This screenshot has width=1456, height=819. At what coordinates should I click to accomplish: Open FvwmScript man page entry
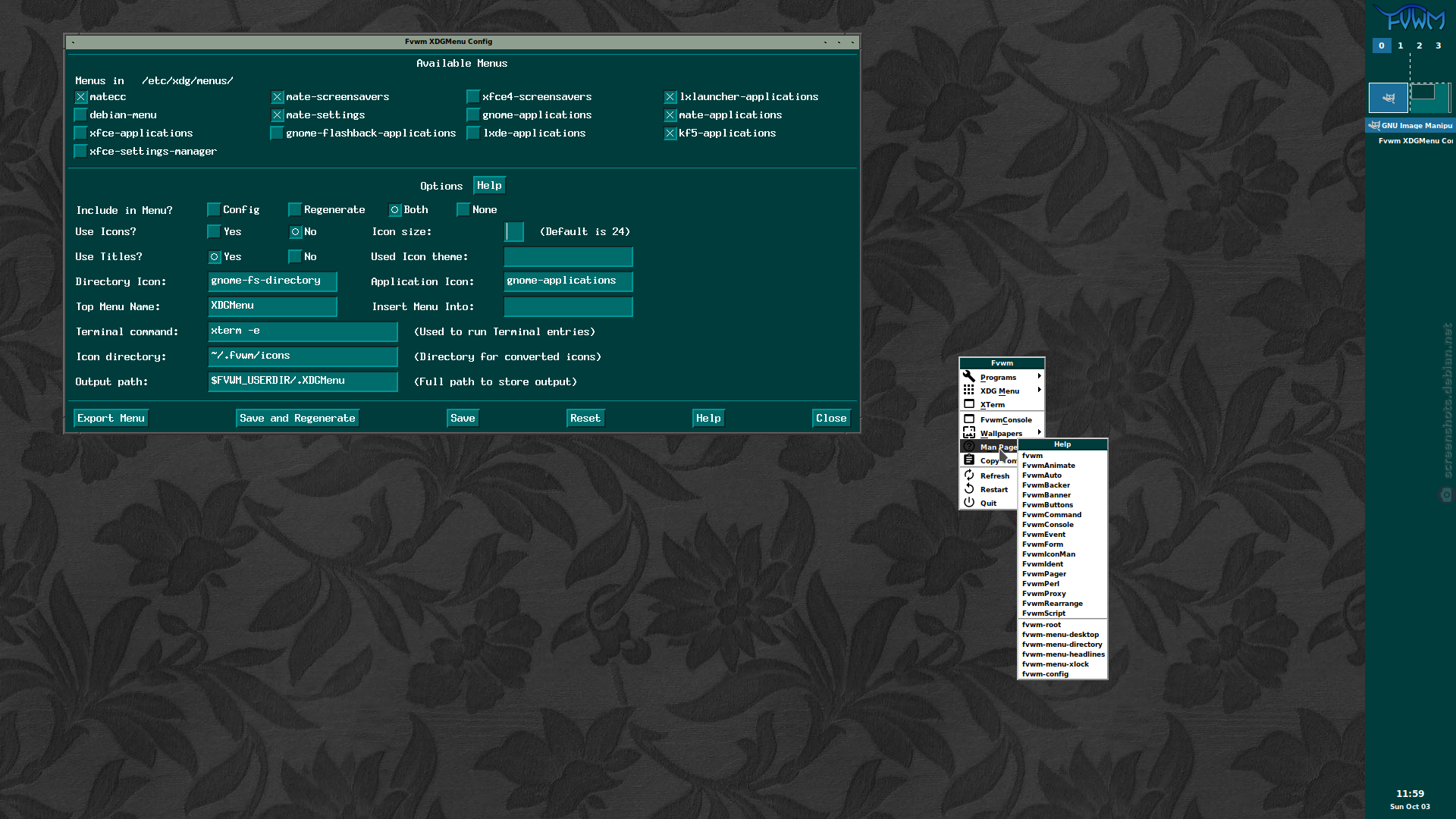(x=1062, y=613)
